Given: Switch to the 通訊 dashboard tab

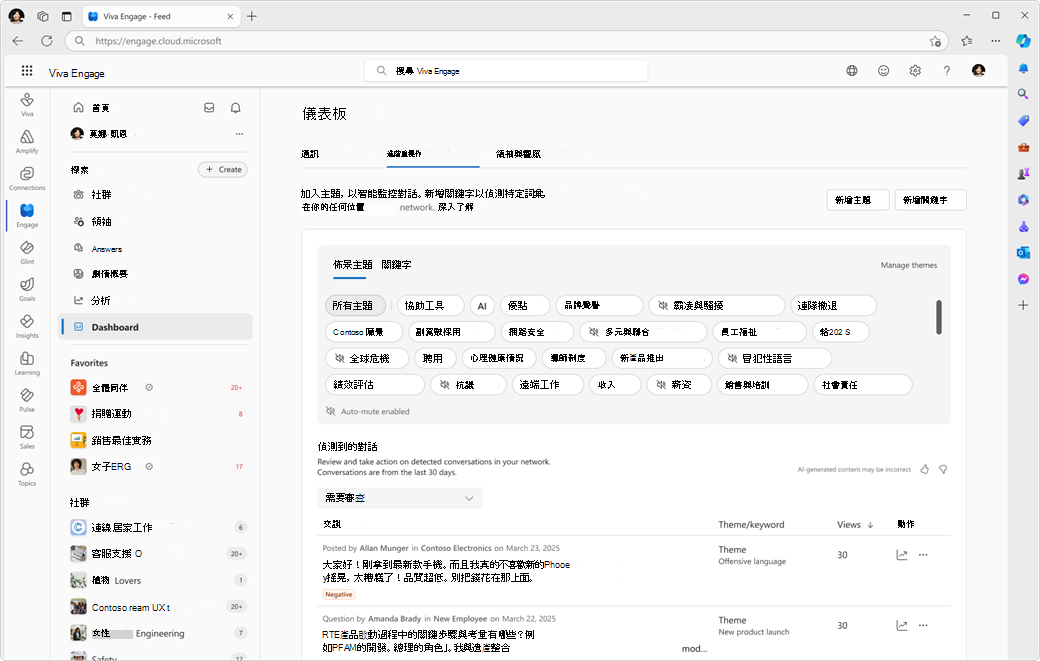Looking at the screenshot, I should [310, 154].
